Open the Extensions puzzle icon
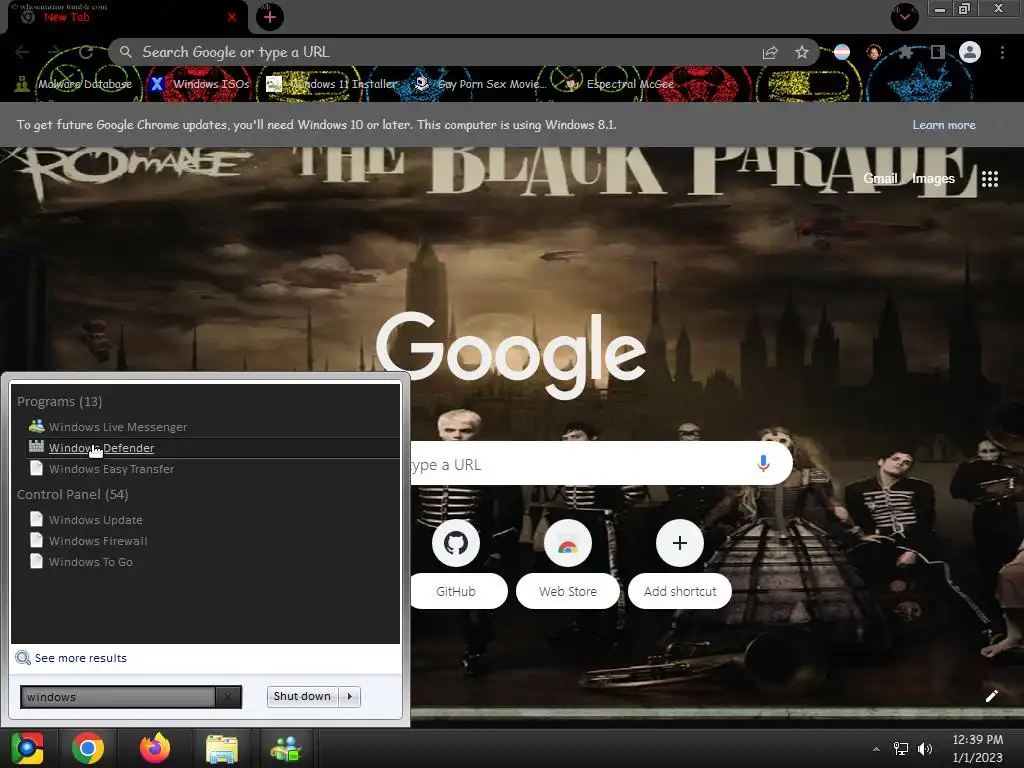 point(905,52)
